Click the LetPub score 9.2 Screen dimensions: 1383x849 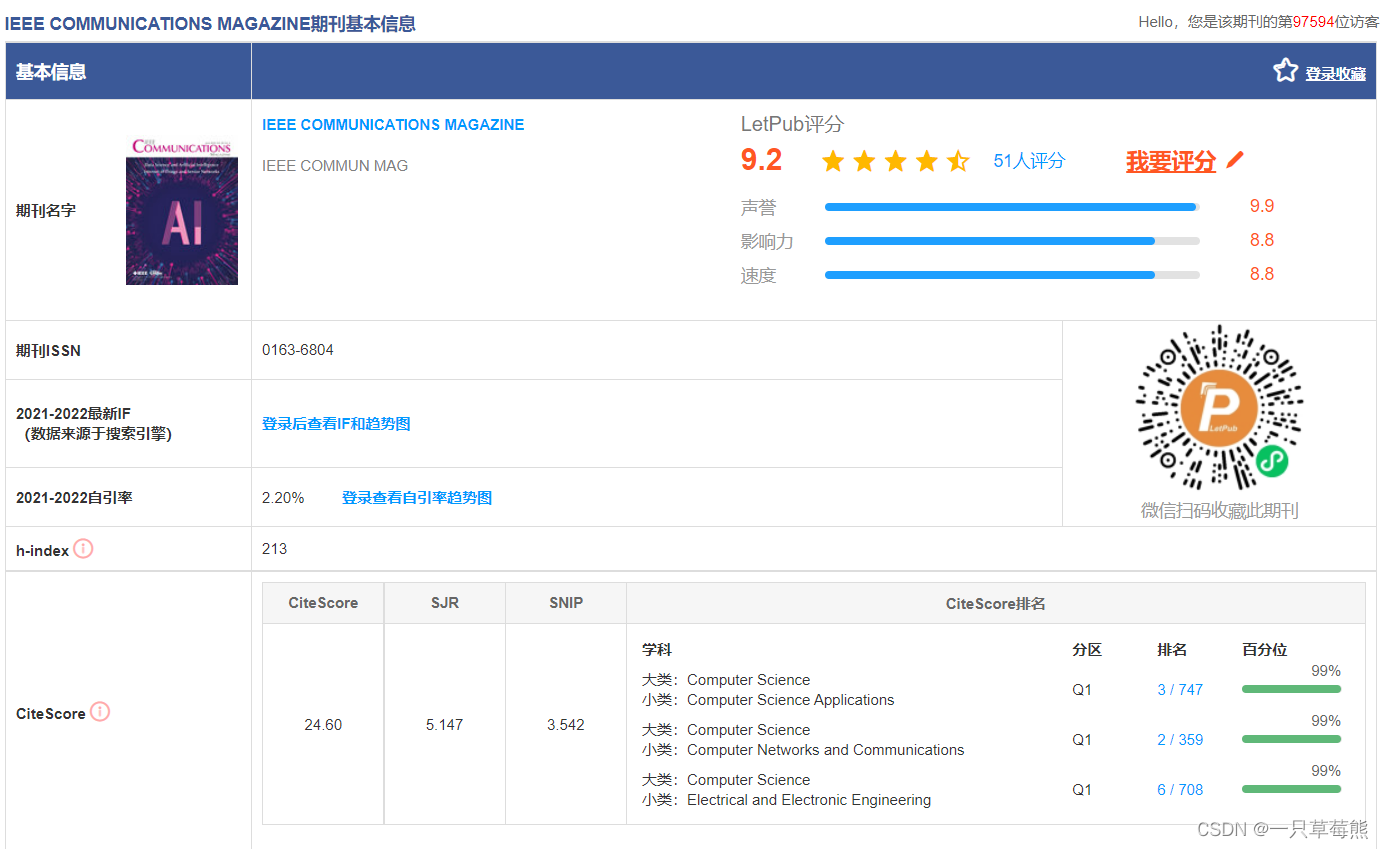[x=761, y=160]
